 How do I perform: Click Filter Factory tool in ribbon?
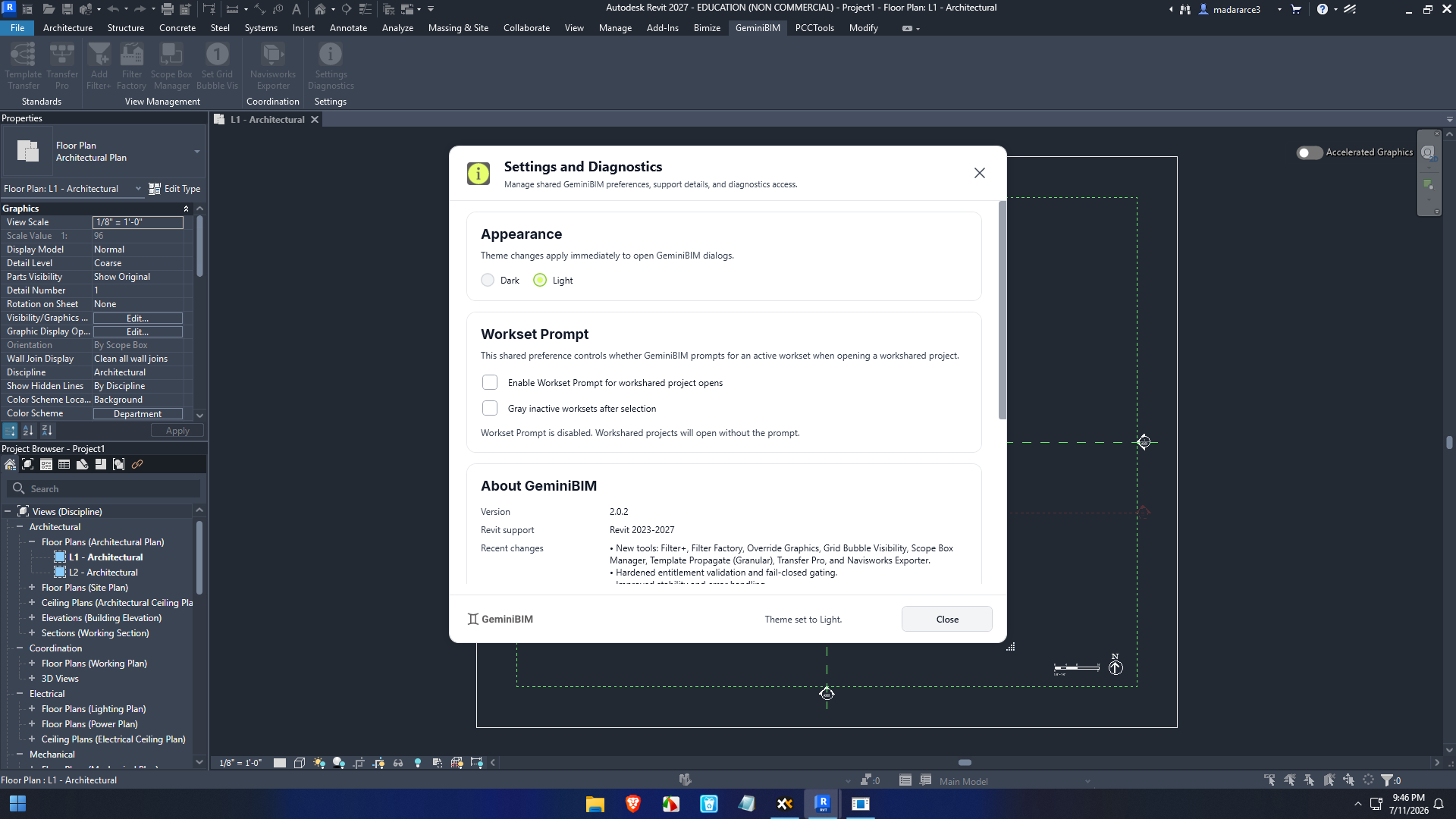click(x=132, y=66)
